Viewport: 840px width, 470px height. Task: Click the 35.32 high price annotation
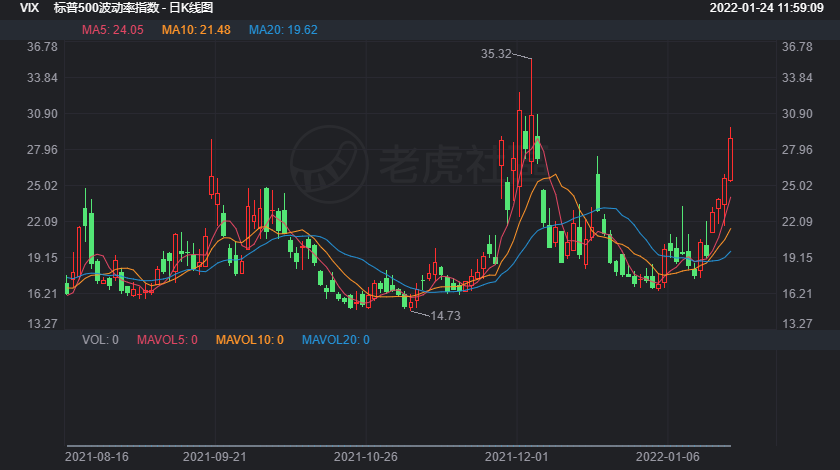496,54
